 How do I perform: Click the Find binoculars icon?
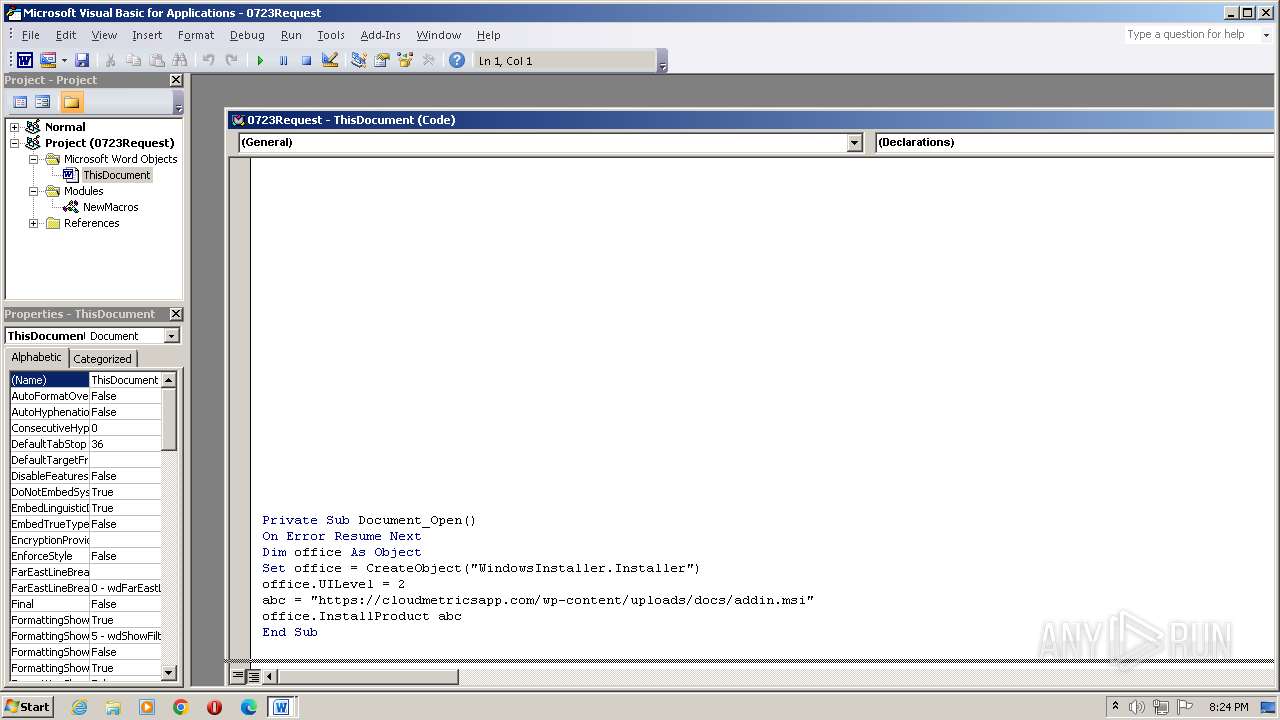[x=180, y=61]
